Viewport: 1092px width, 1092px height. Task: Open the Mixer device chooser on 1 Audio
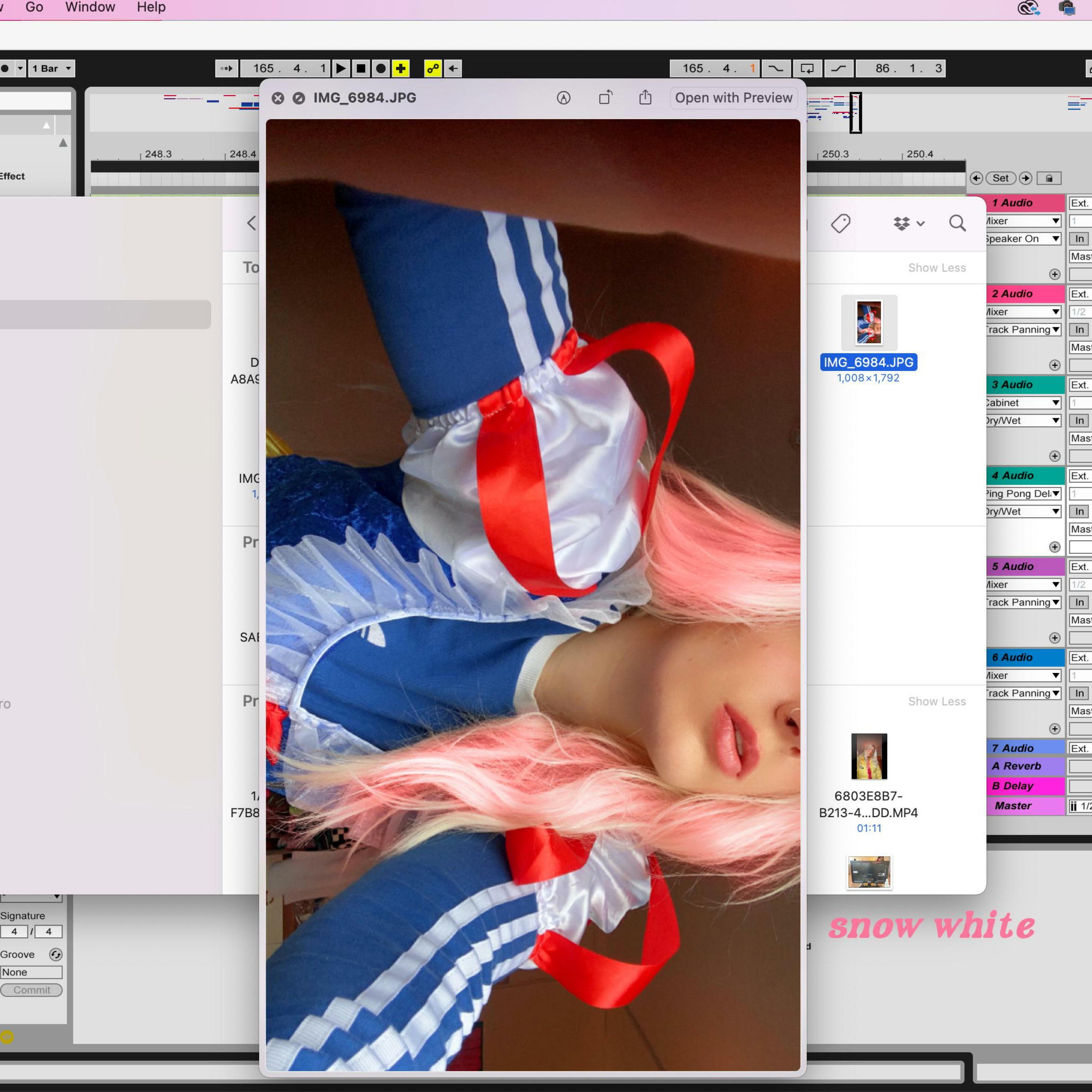tap(1023, 221)
